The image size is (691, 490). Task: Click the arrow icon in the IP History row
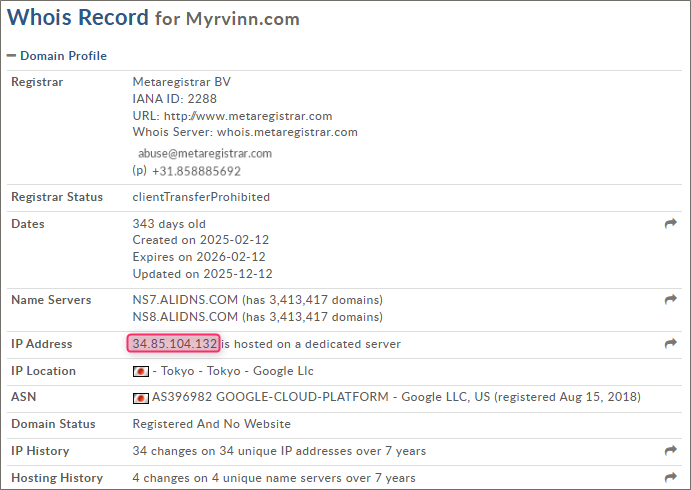coord(670,452)
